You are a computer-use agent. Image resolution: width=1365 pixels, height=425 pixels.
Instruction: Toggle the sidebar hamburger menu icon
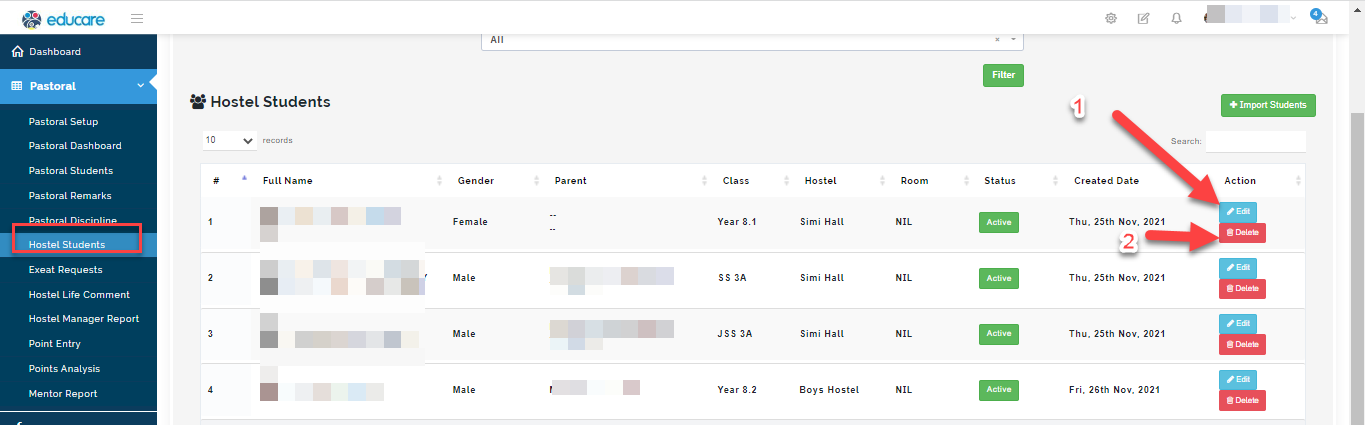(x=137, y=18)
